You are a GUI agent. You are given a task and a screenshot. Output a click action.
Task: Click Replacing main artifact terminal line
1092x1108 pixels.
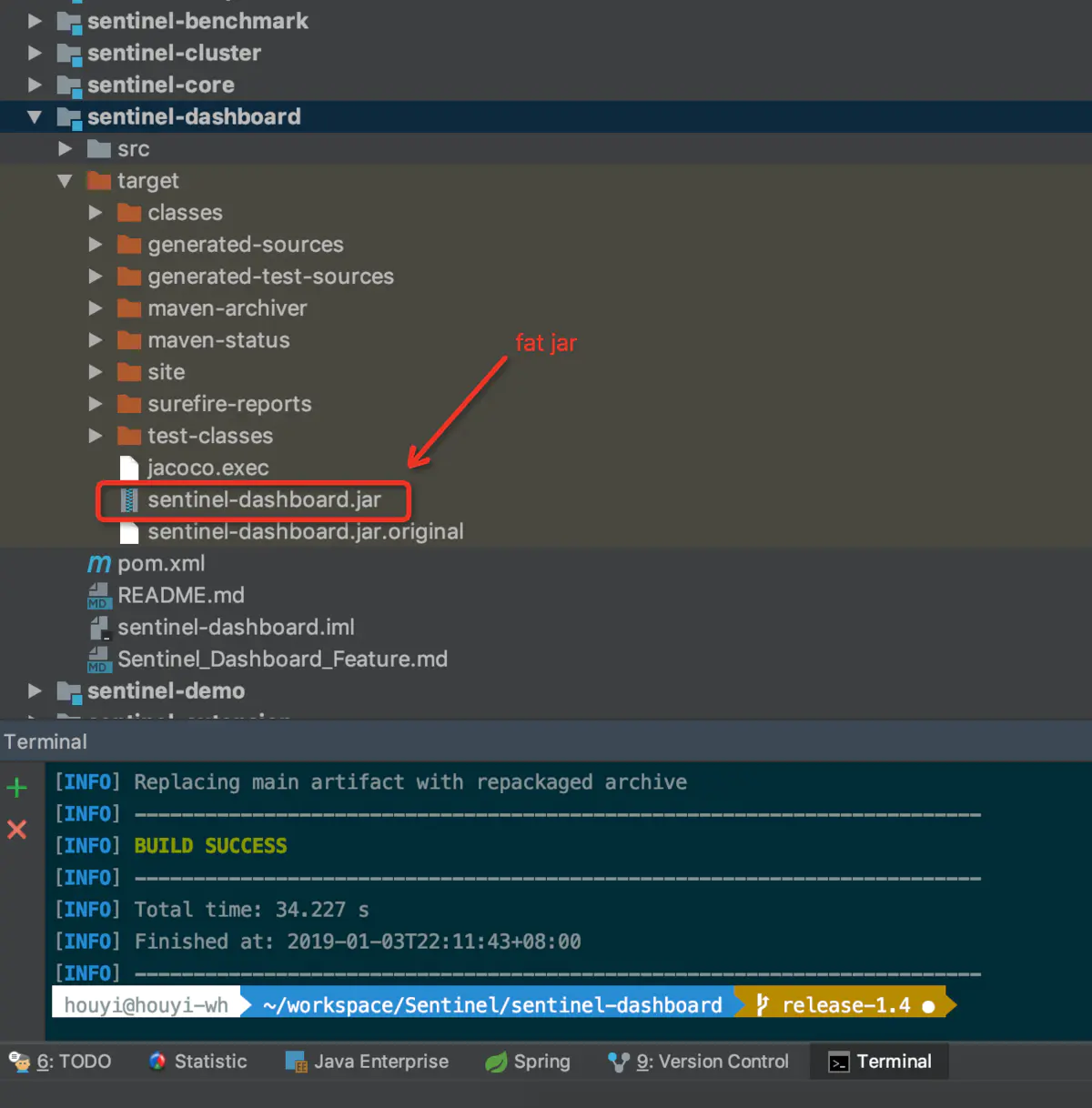pyautogui.click(x=410, y=782)
